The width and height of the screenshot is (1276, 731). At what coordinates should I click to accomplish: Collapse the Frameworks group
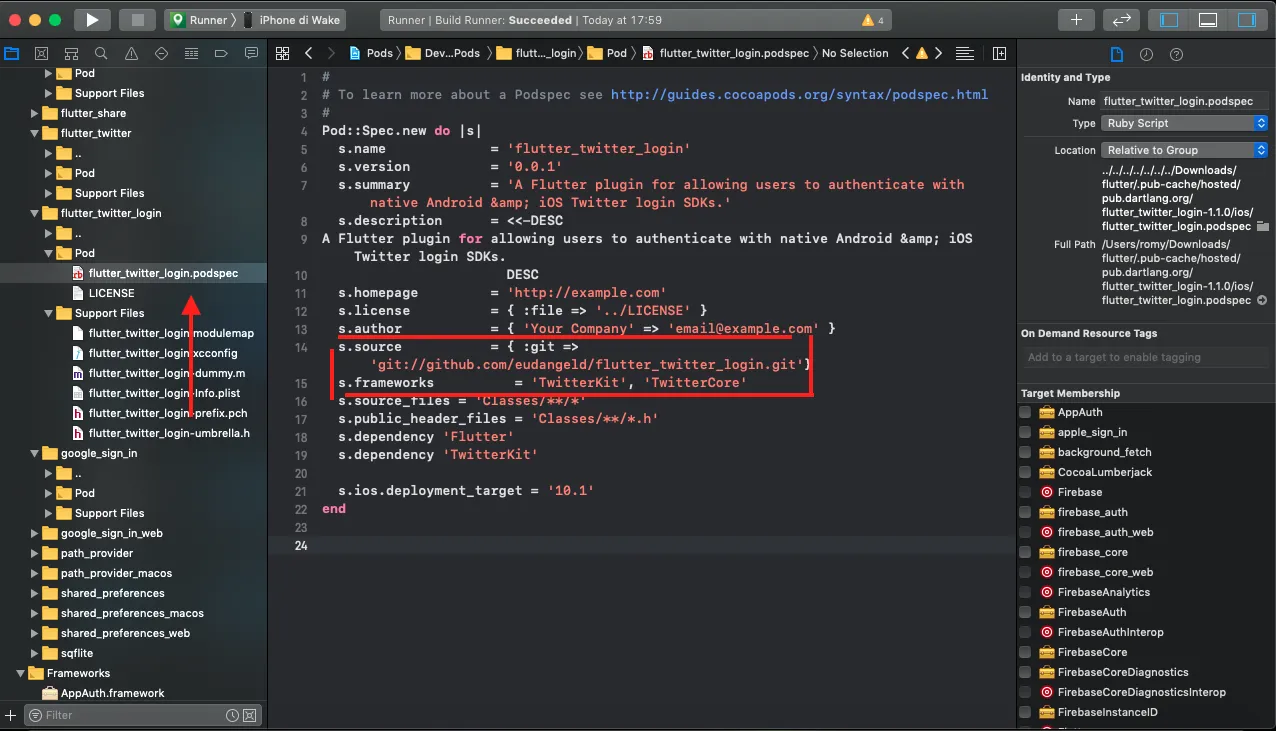click(21, 673)
